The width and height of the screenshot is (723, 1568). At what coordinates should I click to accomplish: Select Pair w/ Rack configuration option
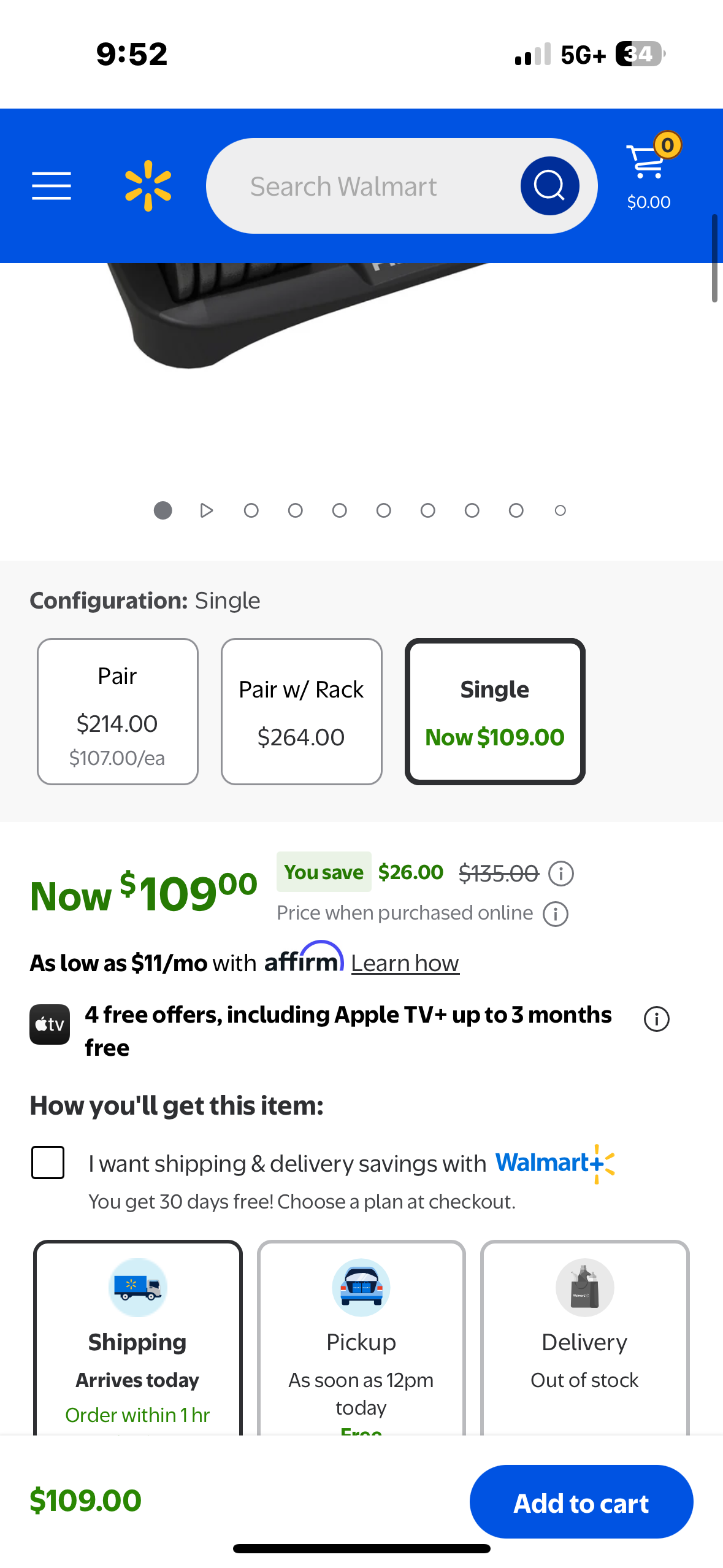pos(302,712)
